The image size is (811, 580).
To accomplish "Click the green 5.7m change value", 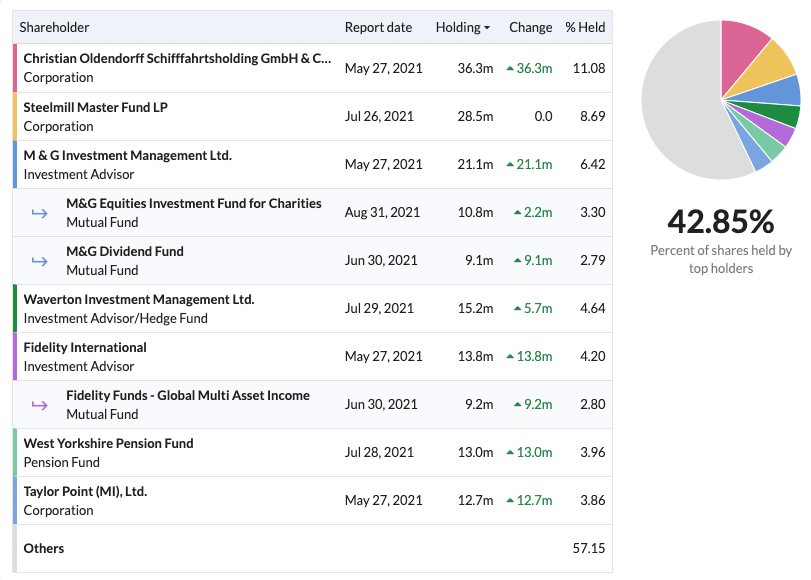I will [x=538, y=309].
